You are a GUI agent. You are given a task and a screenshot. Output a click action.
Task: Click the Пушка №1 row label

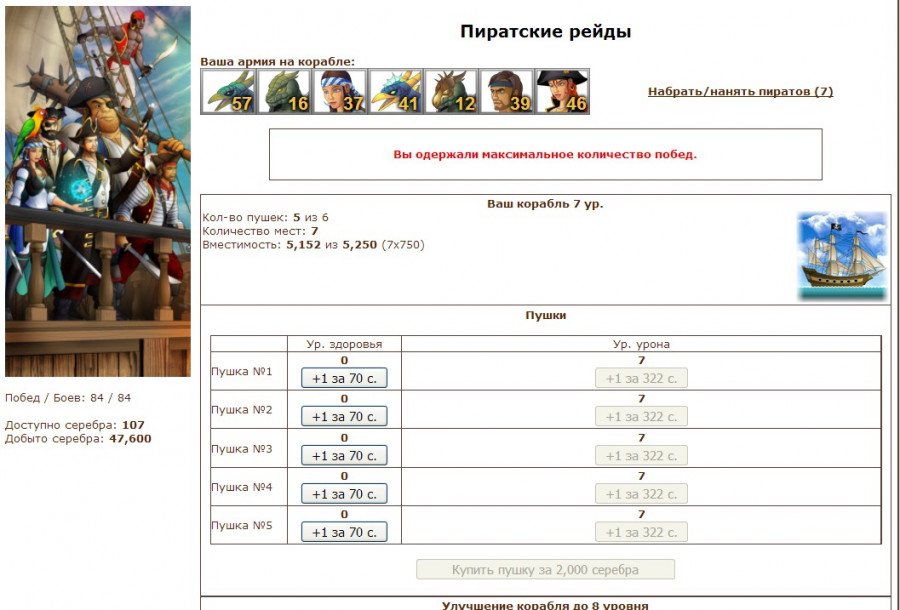[x=242, y=371]
